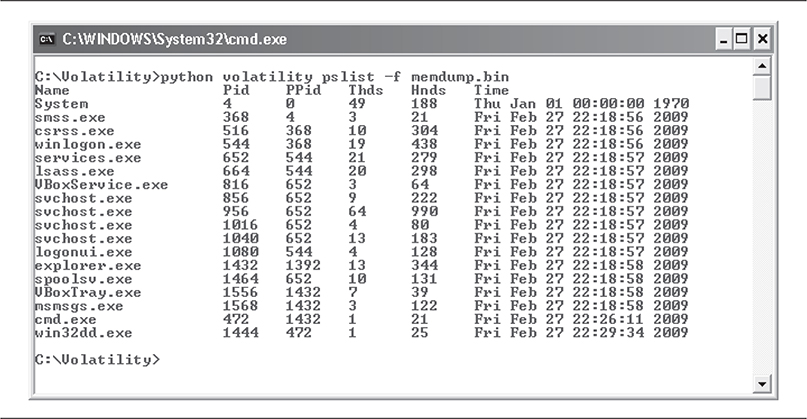The width and height of the screenshot is (807, 419).
Task: Click the msmsgs.exe process name
Action: click(79, 306)
